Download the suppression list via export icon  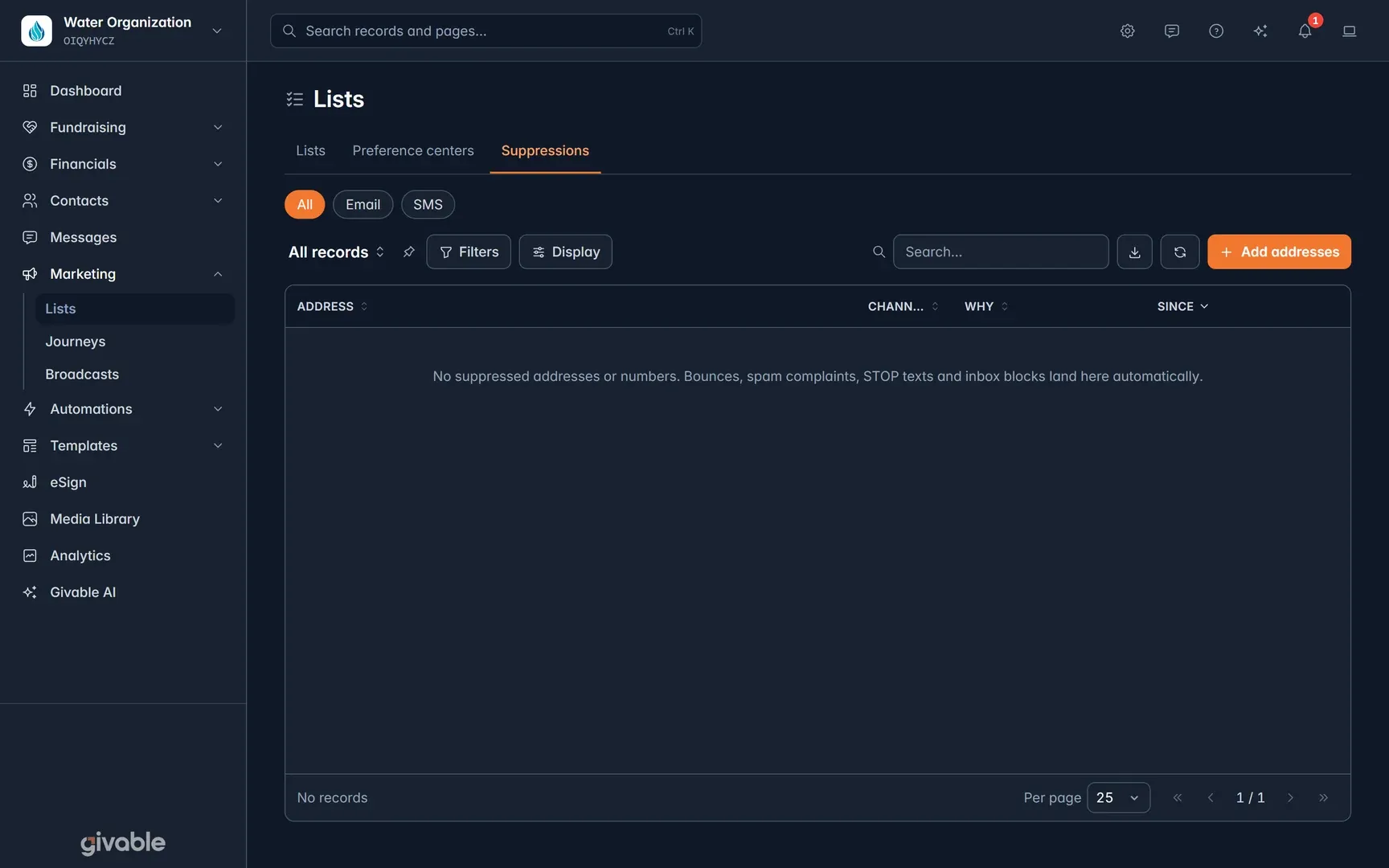tap(1134, 252)
